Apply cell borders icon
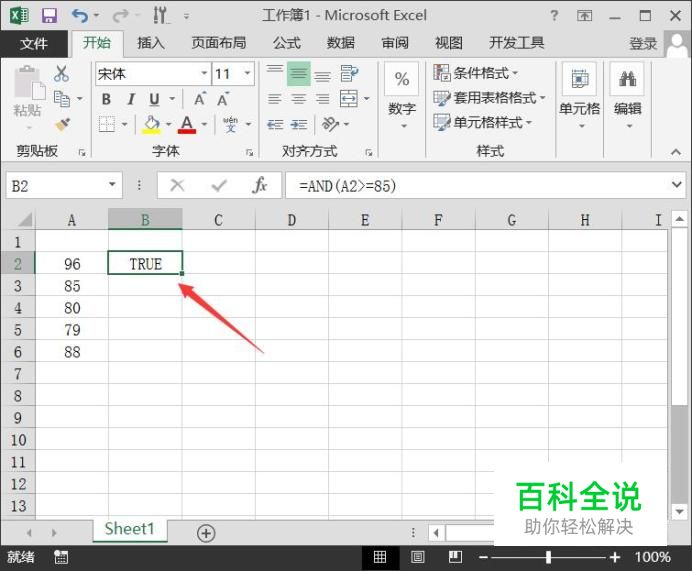The width and height of the screenshot is (692, 571). coord(107,124)
